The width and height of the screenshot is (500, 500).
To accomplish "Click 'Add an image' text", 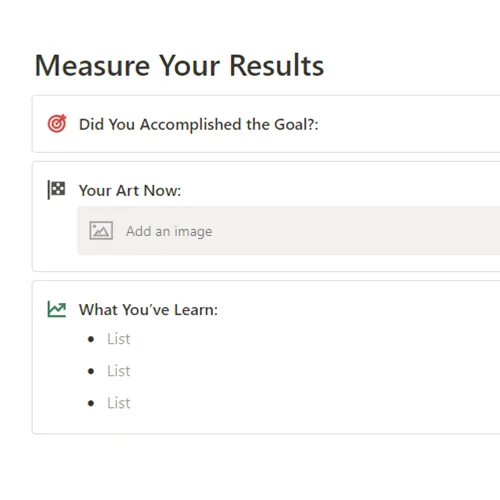I will pos(169,231).
